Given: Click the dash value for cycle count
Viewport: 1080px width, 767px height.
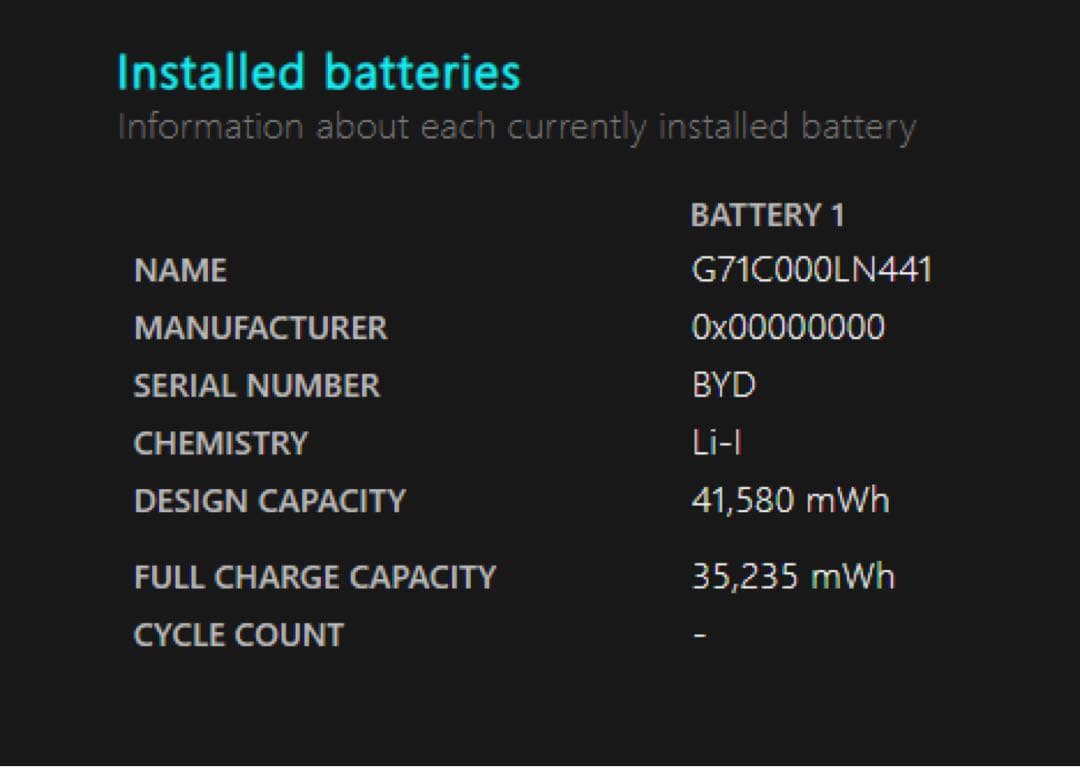Looking at the screenshot, I should [700, 635].
